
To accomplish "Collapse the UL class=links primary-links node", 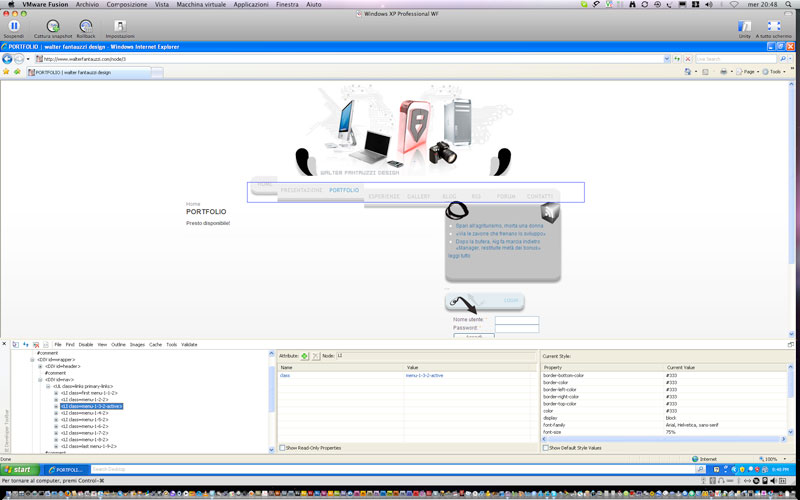I will (48, 386).
